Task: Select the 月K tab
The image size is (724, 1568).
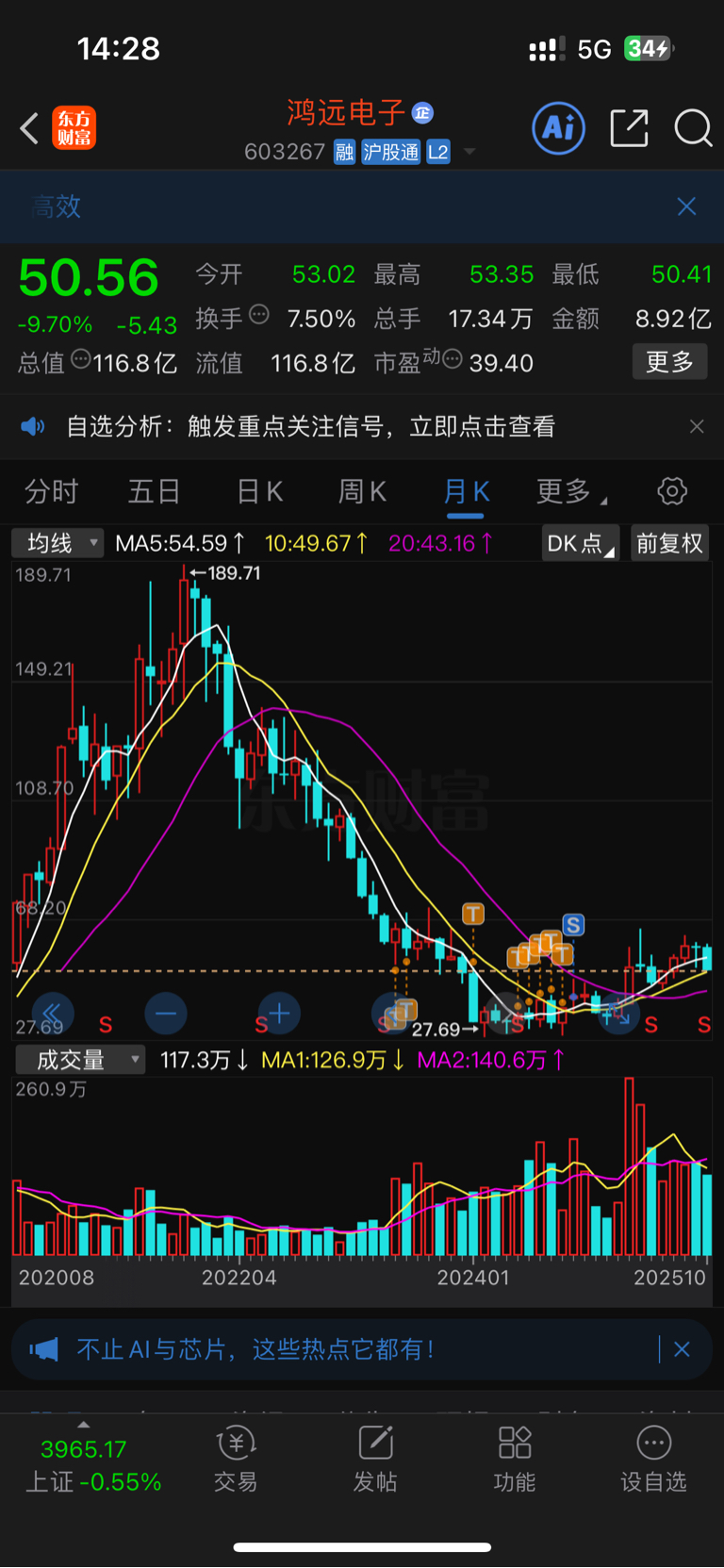Action: [466, 491]
